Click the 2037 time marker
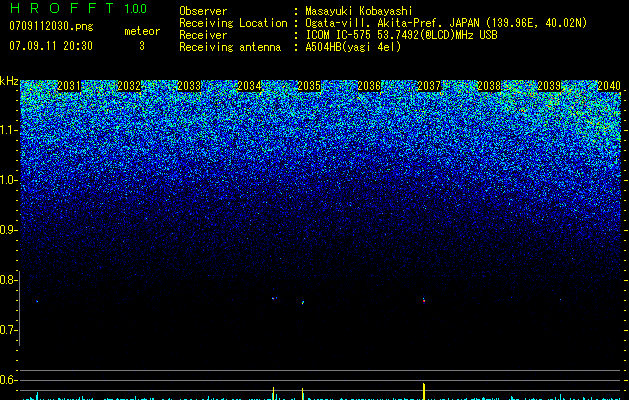 pyautogui.click(x=429, y=86)
